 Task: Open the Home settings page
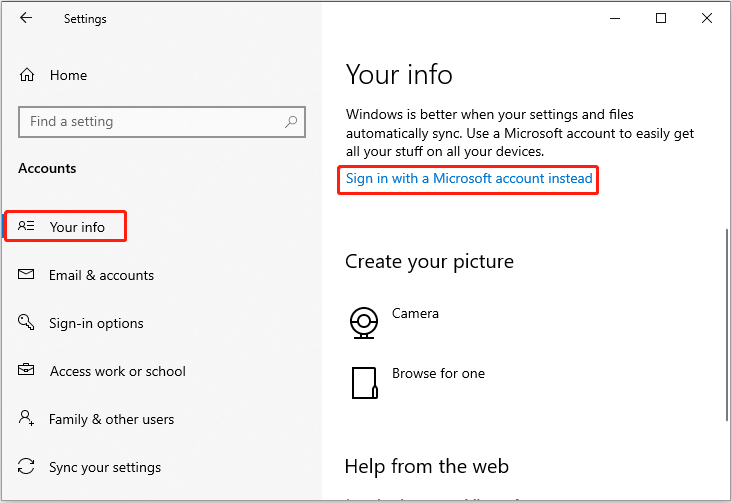pos(68,75)
